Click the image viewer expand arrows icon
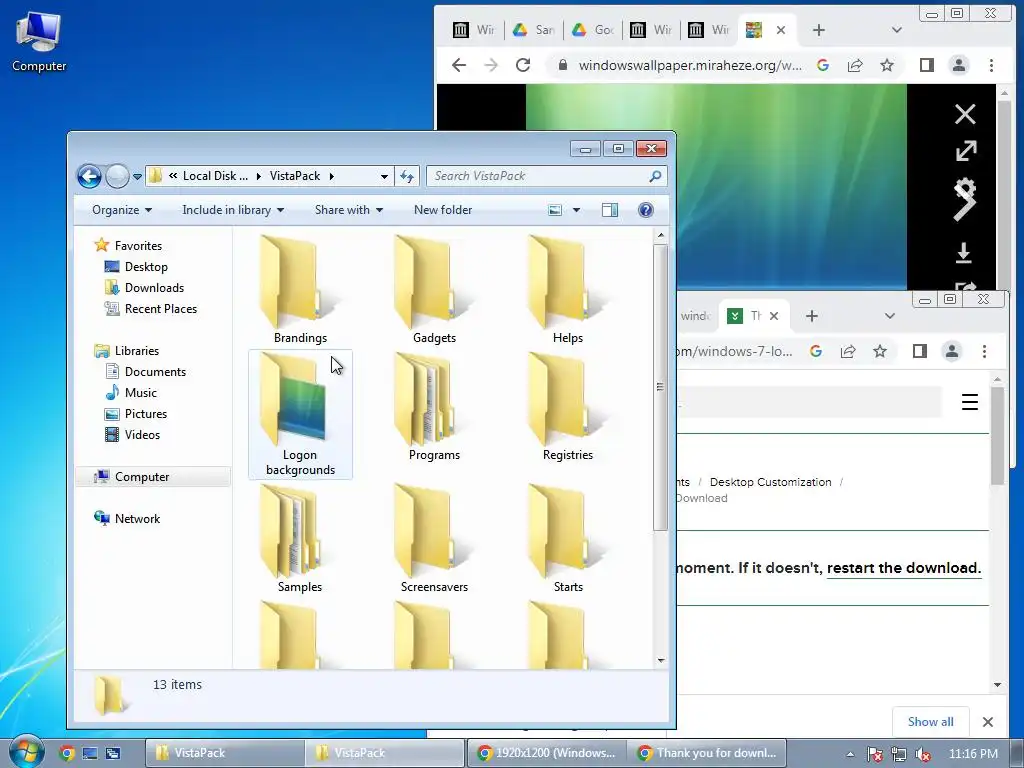The image size is (1024, 768). coord(965,151)
